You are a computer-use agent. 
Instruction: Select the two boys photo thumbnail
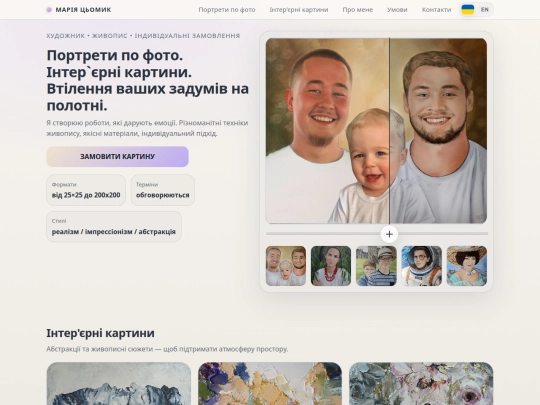point(376,266)
